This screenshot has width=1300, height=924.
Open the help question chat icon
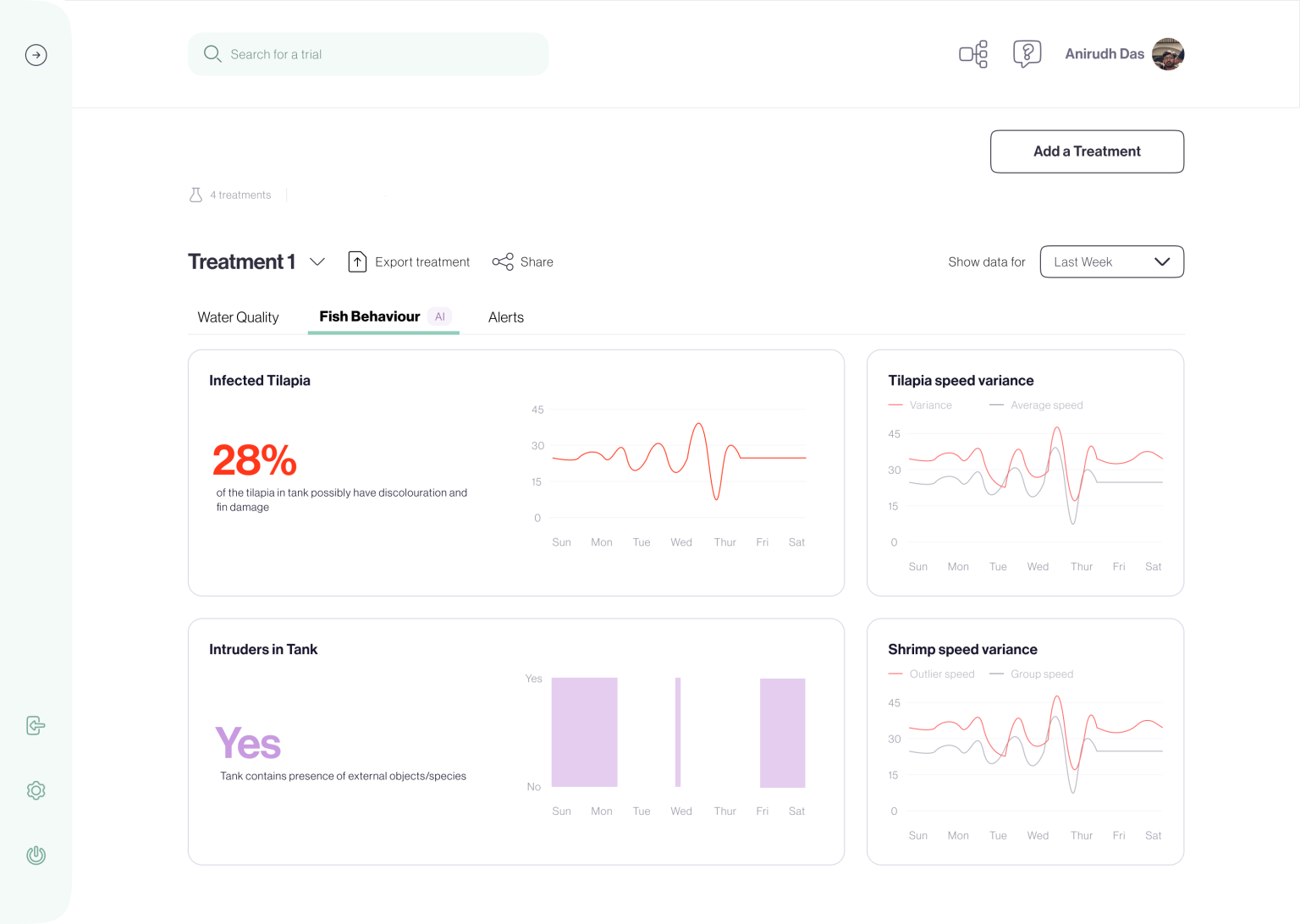1027,54
